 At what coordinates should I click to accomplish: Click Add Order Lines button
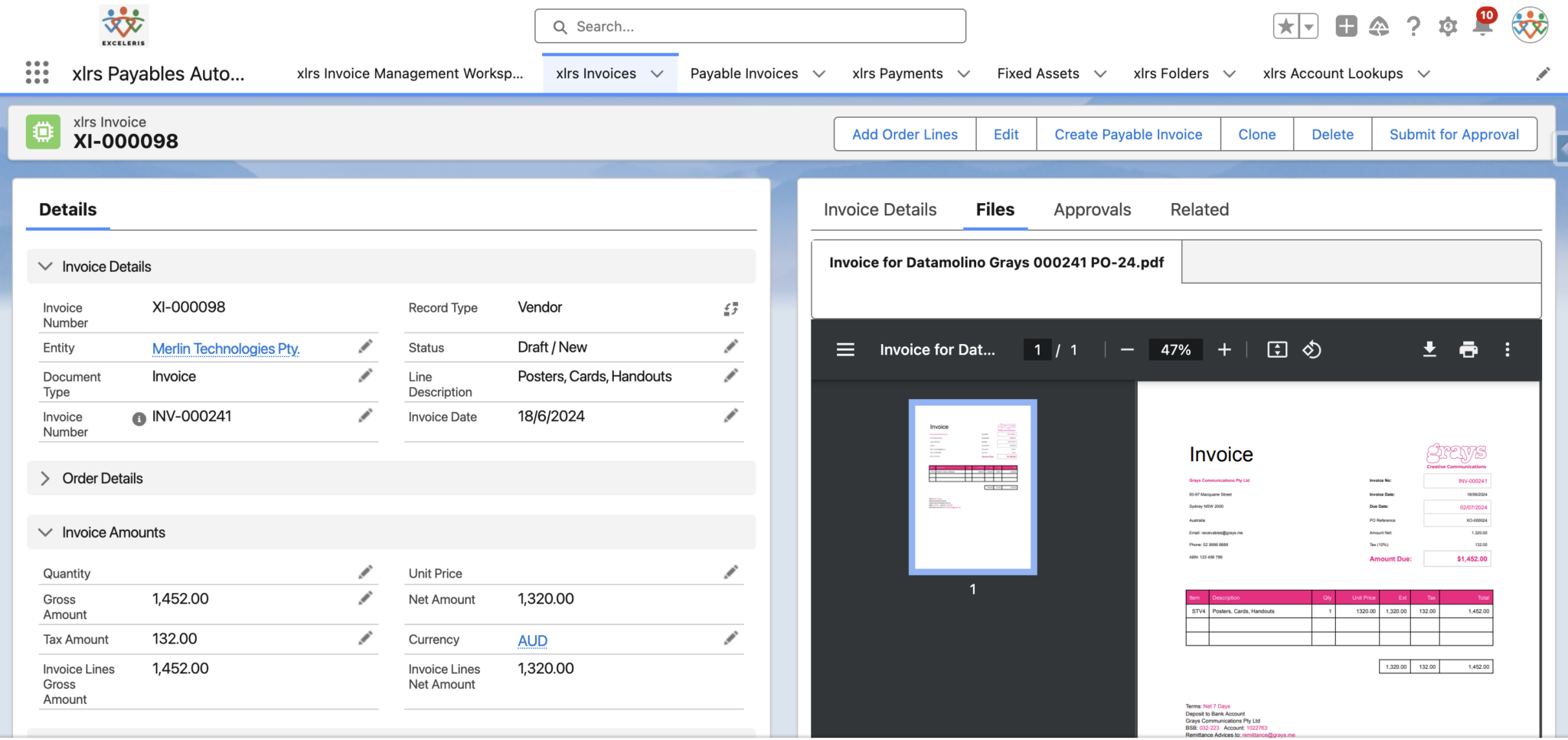click(905, 134)
